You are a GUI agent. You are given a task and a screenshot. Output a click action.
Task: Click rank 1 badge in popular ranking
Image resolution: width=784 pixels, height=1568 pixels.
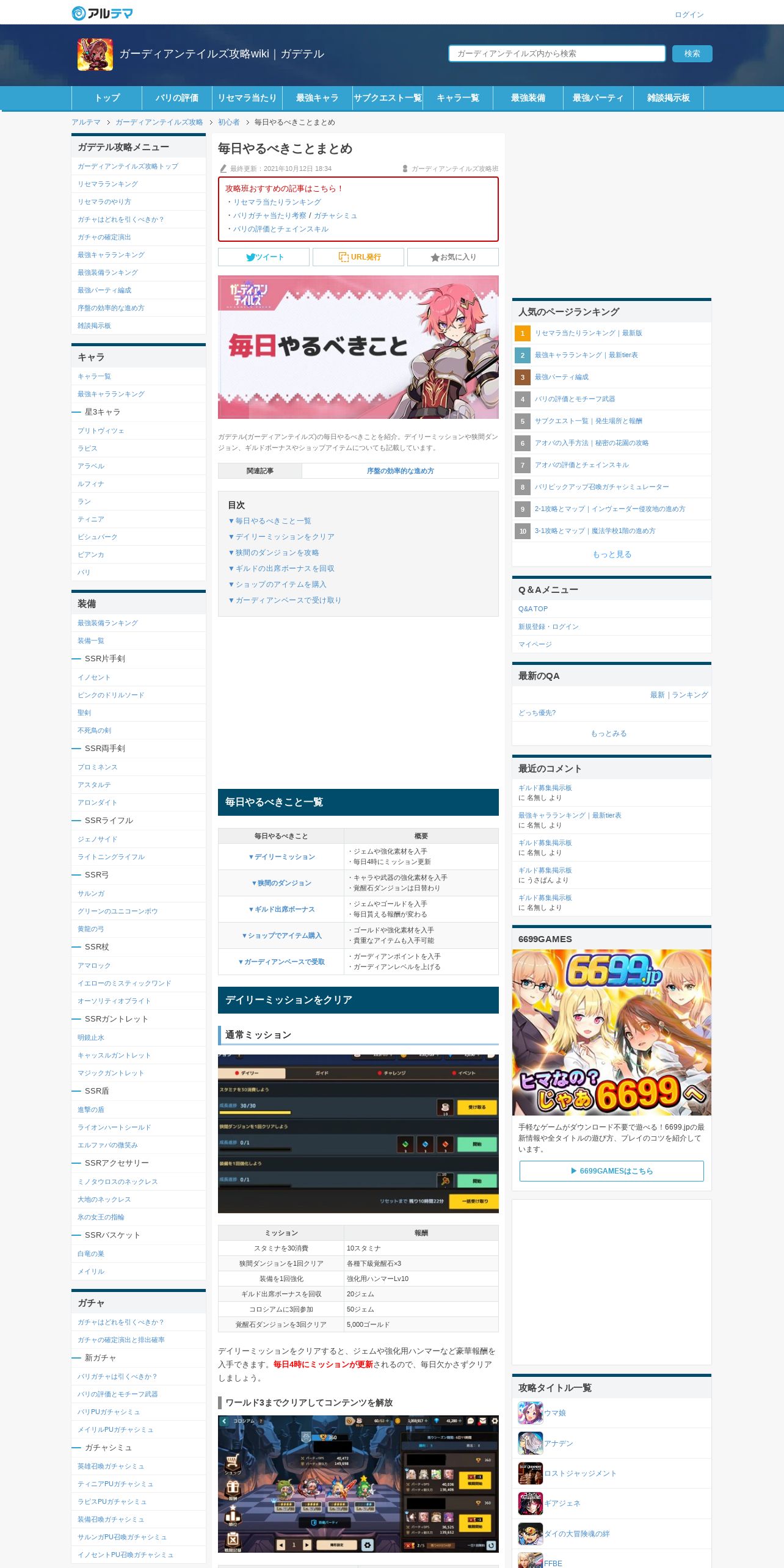(523, 333)
